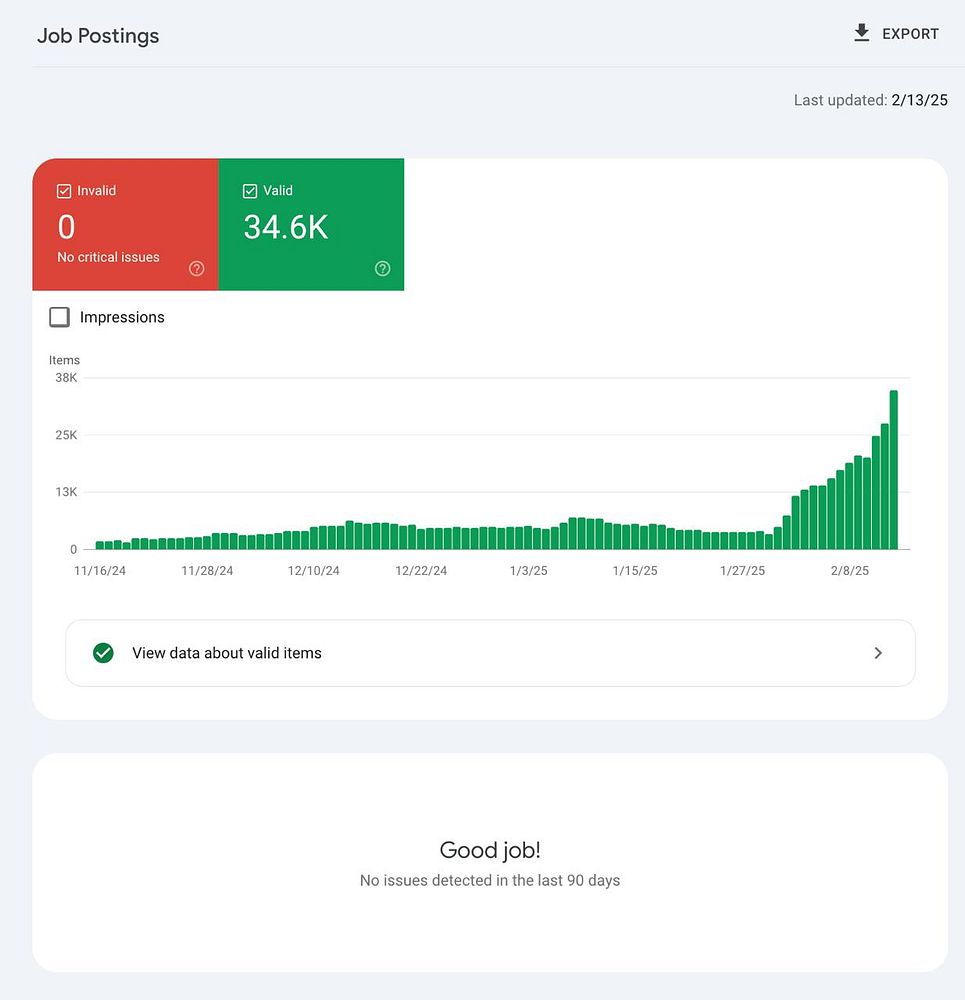Click the EXPORT button label
This screenshot has height=1000, width=965.
(x=910, y=34)
